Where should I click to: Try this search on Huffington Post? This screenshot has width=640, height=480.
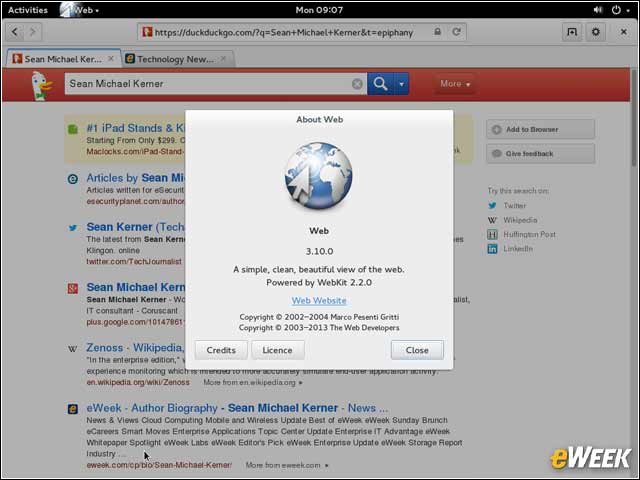point(529,234)
